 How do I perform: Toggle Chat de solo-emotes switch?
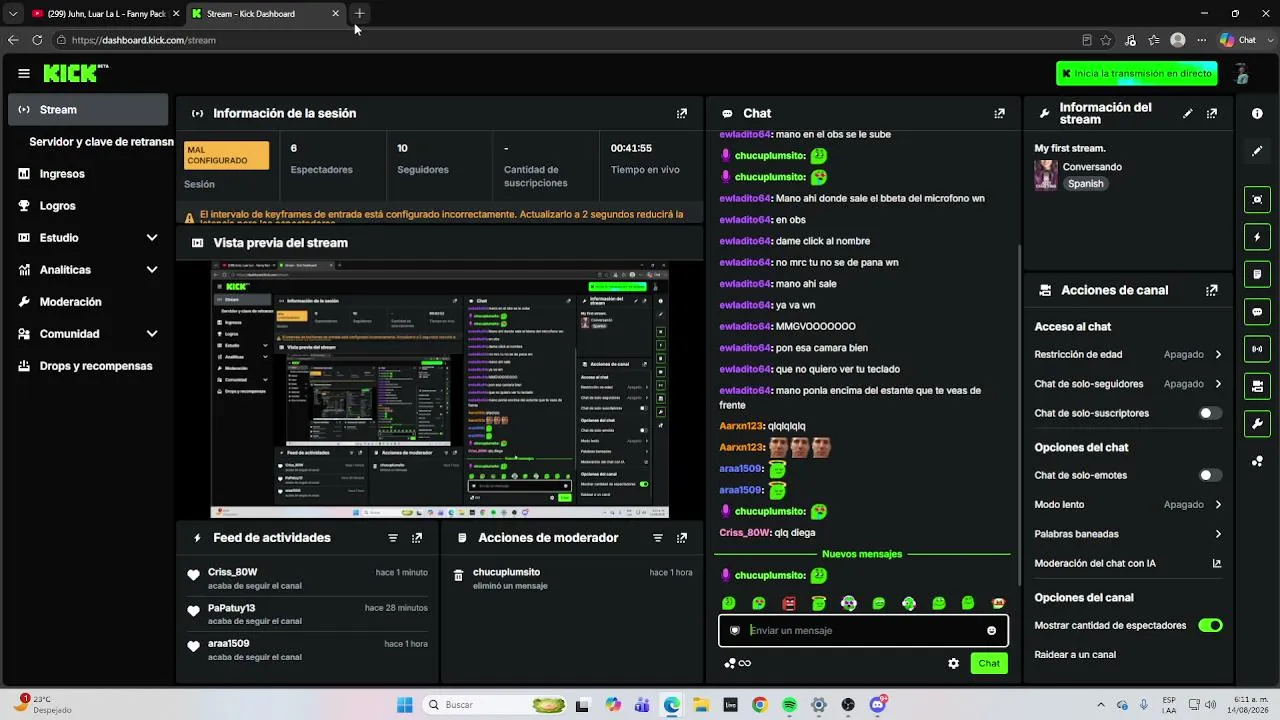tap(1210, 476)
